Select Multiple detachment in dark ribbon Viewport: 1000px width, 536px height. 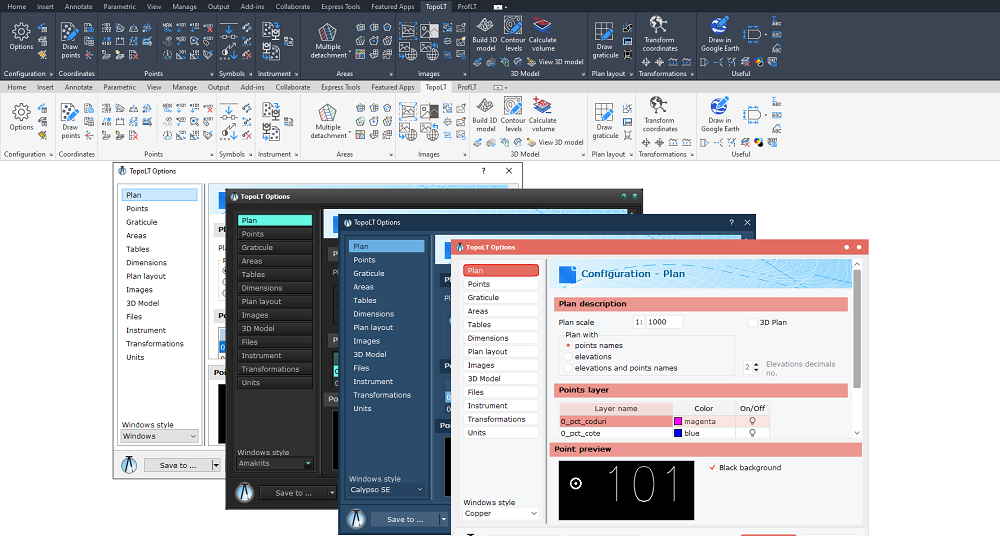328,41
